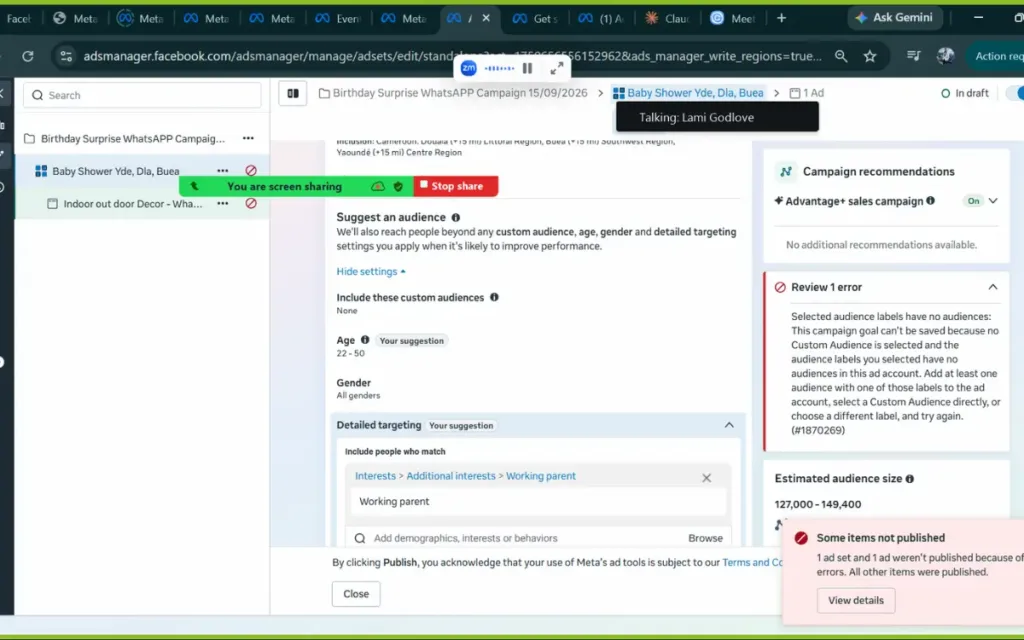Open the 1 Ad breadcrumb

[807, 93]
